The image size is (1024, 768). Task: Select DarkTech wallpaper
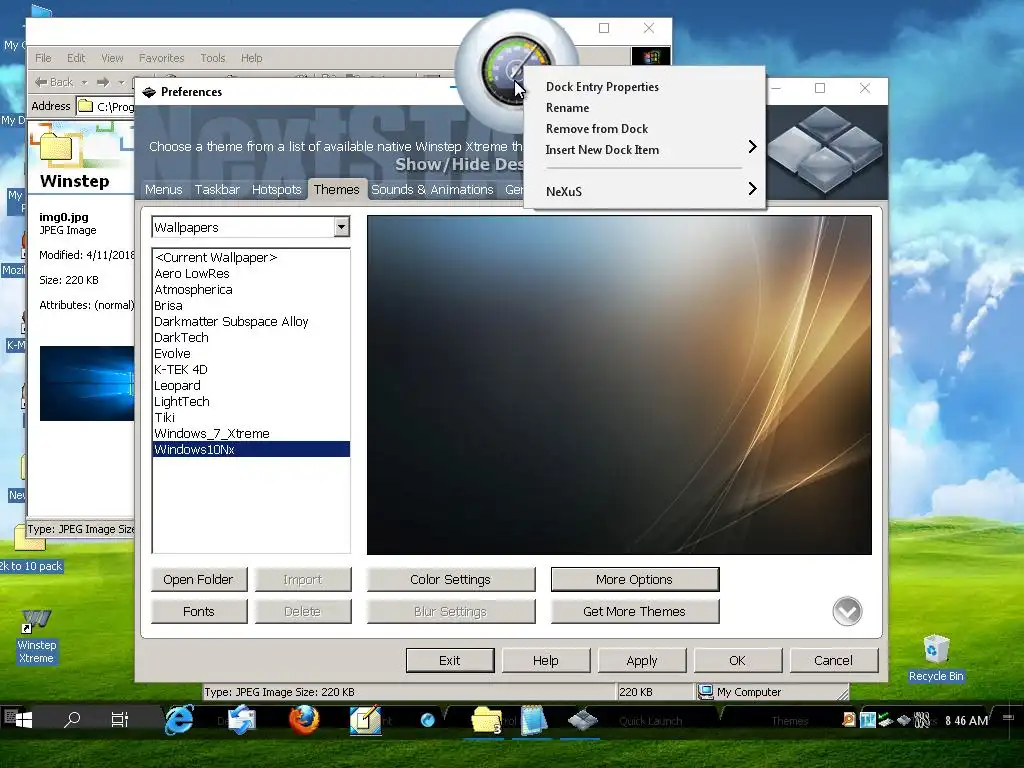tap(251, 338)
